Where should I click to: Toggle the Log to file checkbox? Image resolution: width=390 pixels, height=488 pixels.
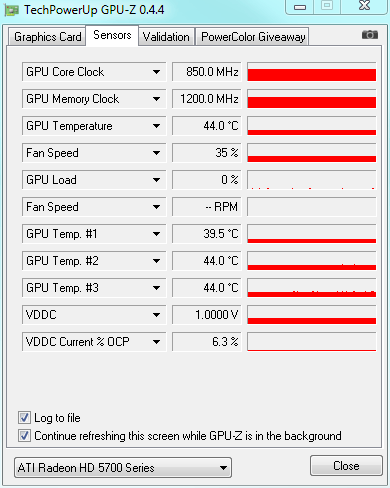24,418
